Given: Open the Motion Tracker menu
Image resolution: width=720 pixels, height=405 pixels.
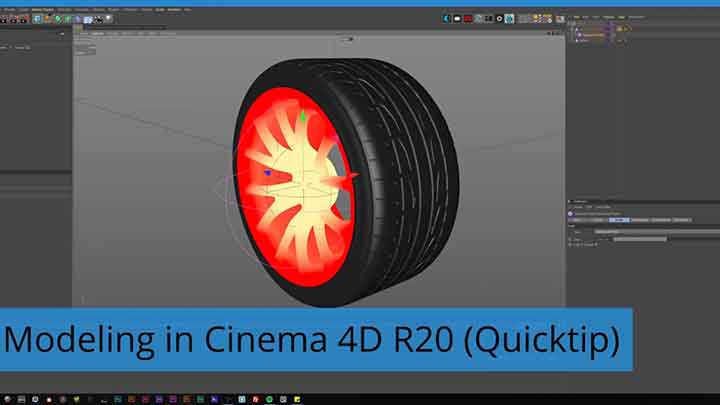Looking at the screenshot, I should point(42,10).
